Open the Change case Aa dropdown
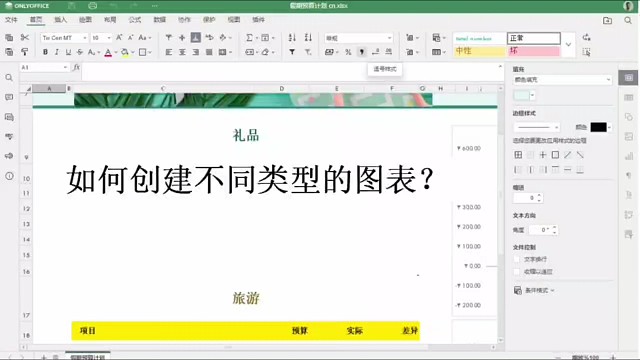640x360 pixels. coord(144,38)
